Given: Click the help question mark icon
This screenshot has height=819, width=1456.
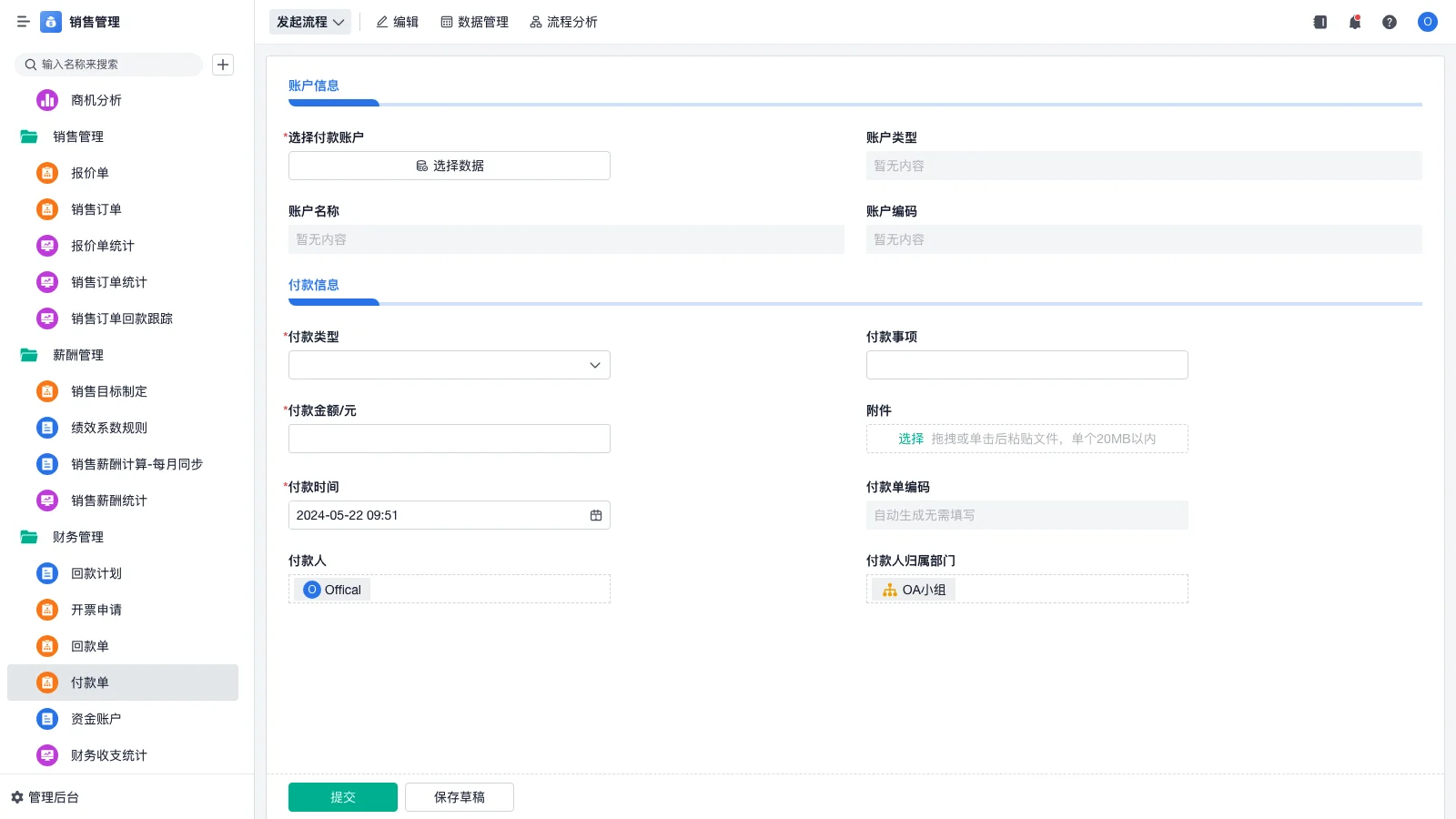Looking at the screenshot, I should [x=1390, y=22].
